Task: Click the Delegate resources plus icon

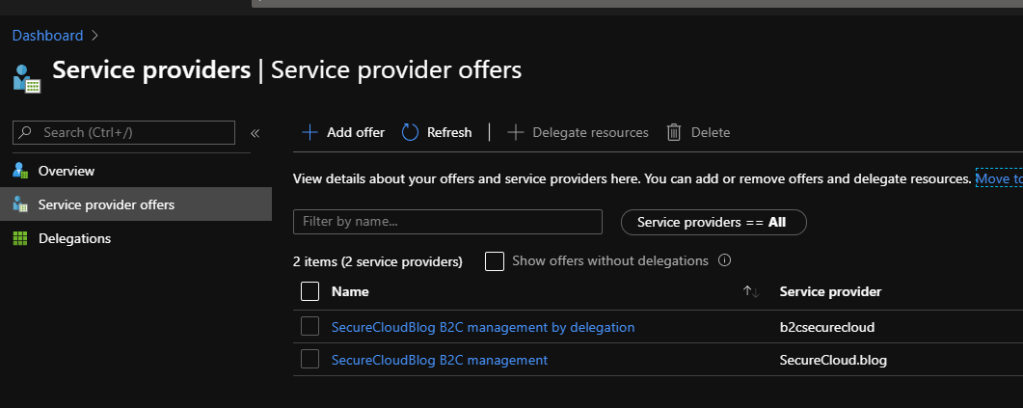Action: [516, 132]
